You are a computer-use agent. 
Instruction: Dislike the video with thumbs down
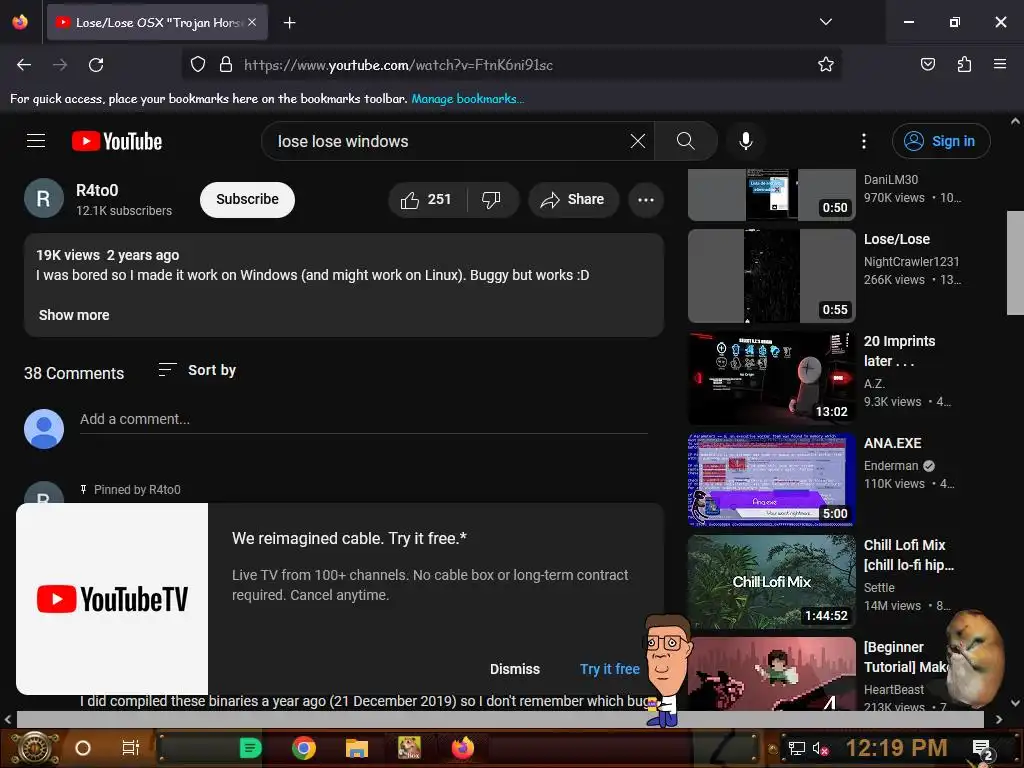492,200
